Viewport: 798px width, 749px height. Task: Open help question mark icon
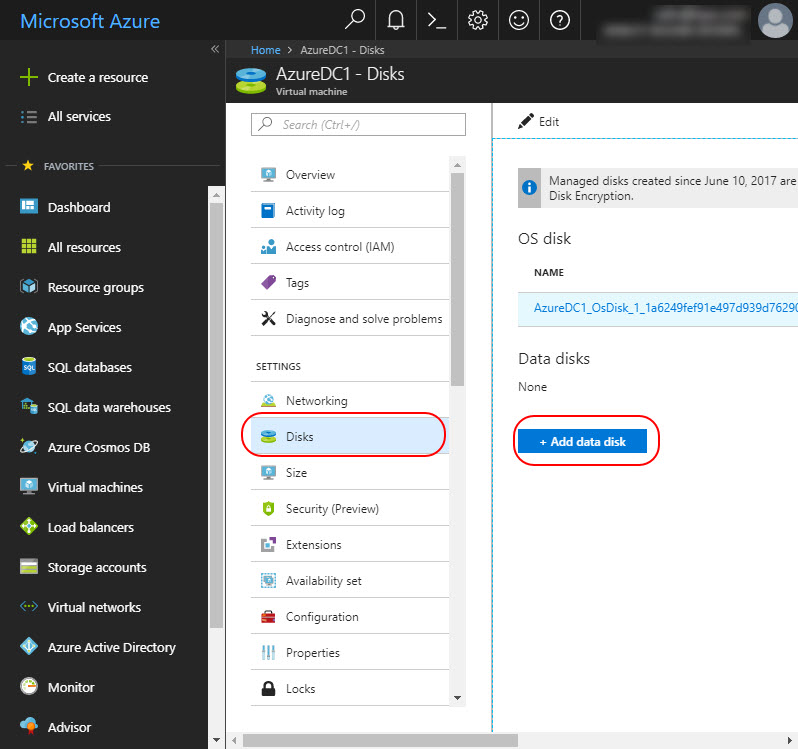(x=560, y=20)
